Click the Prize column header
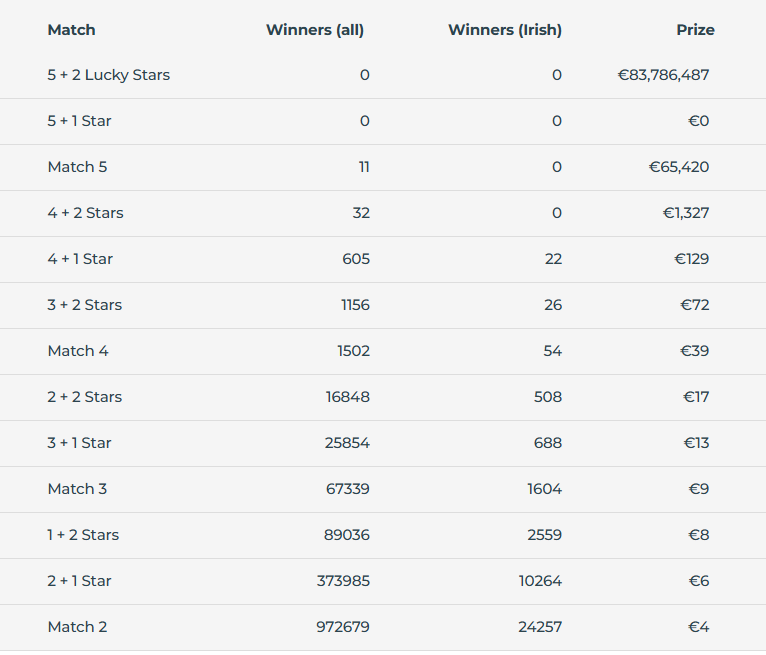The image size is (766, 655). (695, 30)
